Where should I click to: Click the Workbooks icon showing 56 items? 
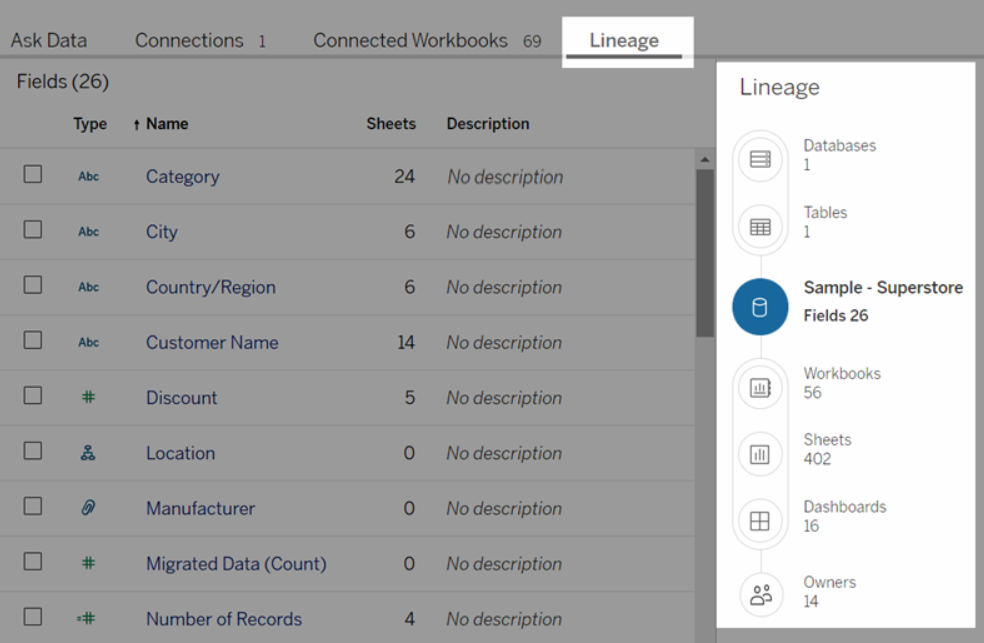point(760,386)
